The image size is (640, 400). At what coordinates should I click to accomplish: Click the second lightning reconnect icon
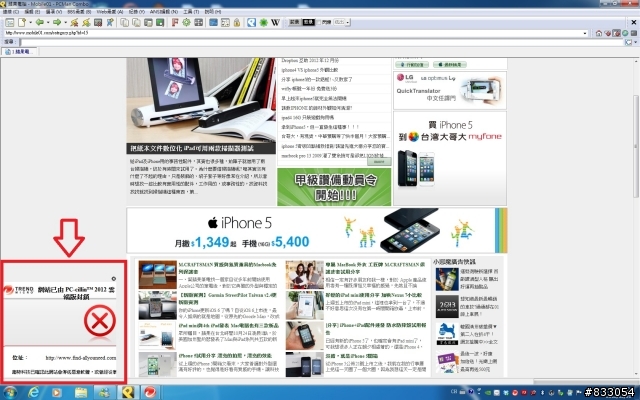[86, 22]
